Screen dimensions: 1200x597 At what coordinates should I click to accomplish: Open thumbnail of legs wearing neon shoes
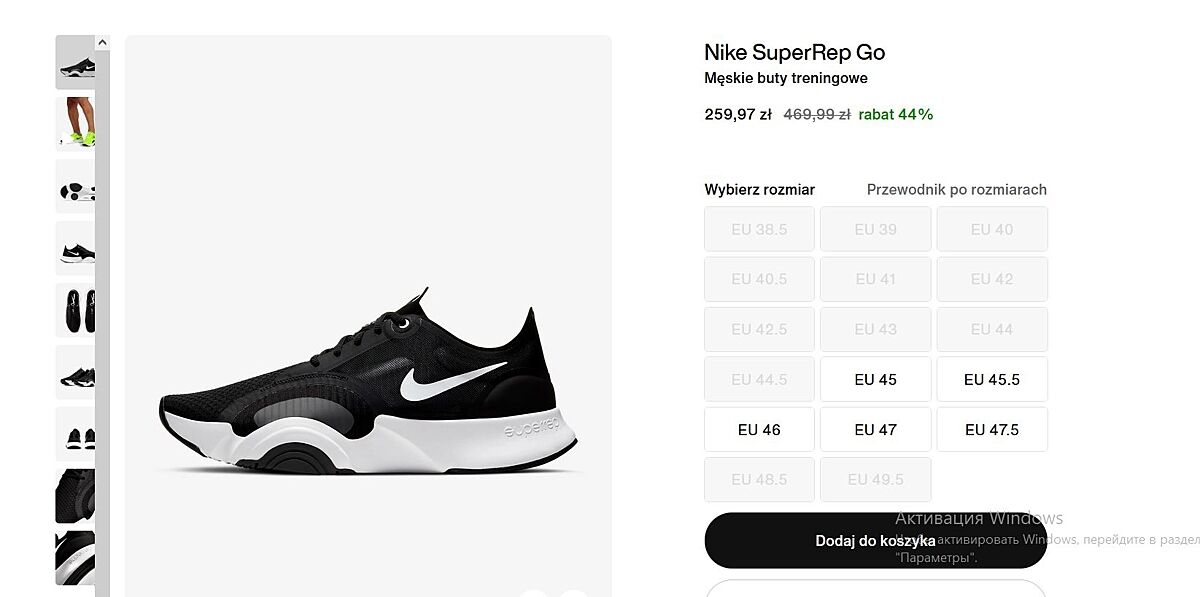click(x=75, y=124)
